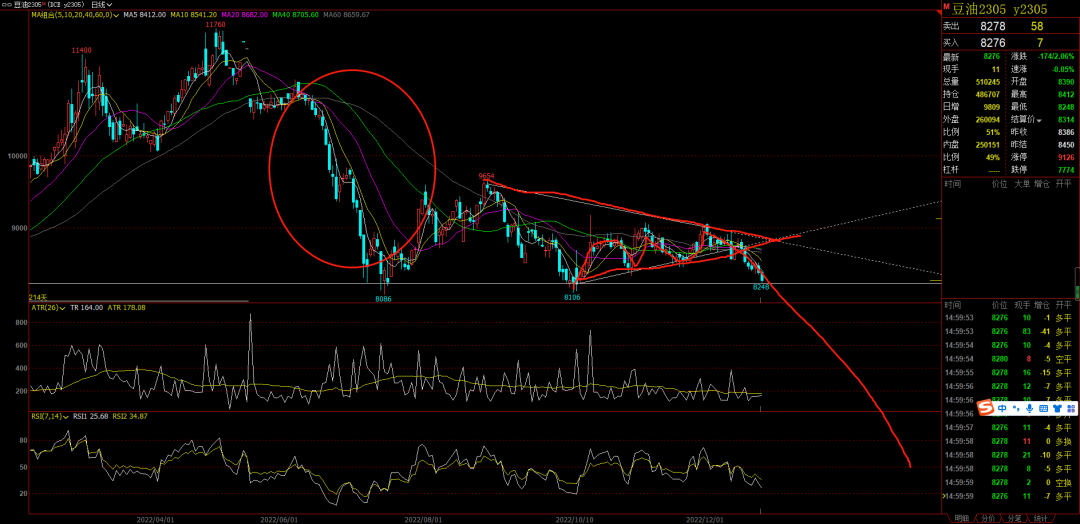Open the 日线 period dropdown
1080x524 pixels.
click(103, 4)
